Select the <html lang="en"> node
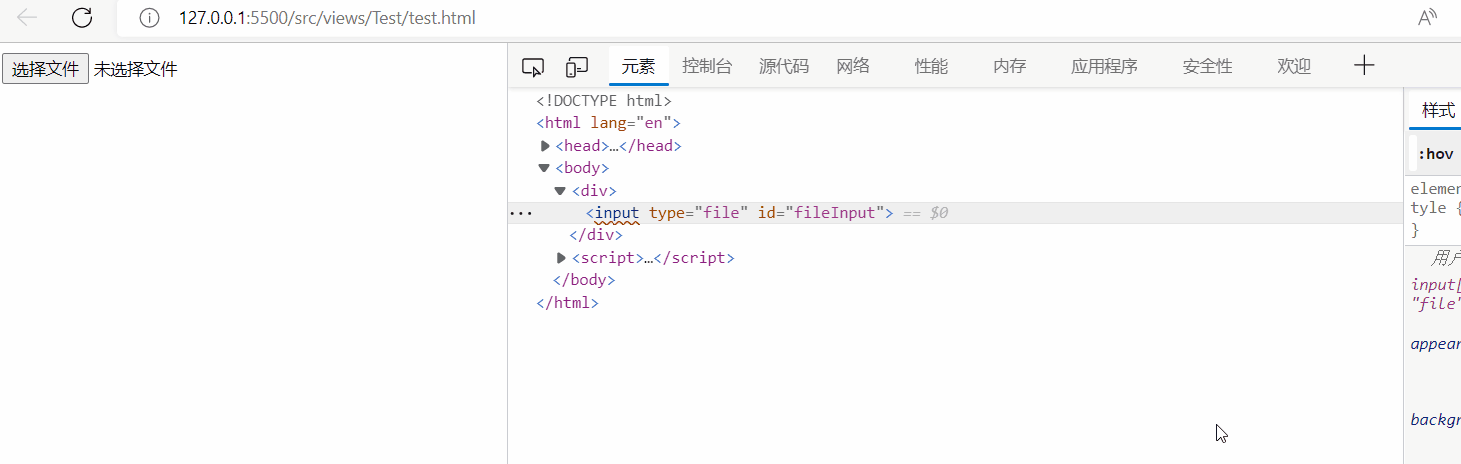The width and height of the screenshot is (1461, 464). click(x=608, y=123)
